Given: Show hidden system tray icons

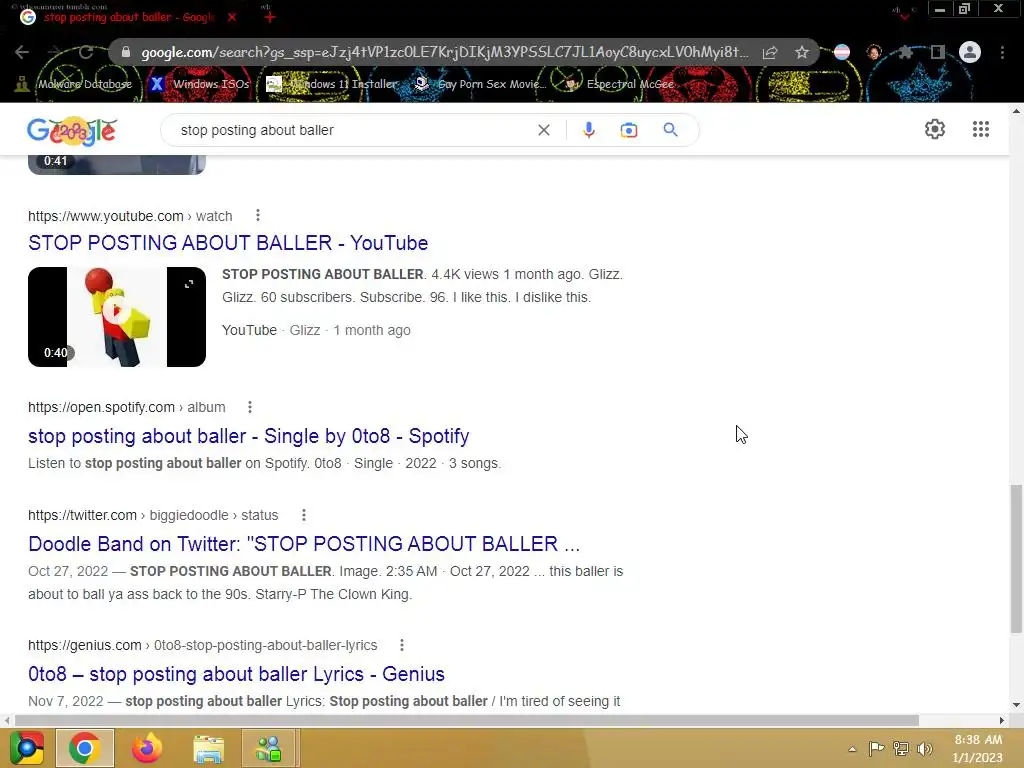Looking at the screenshot, I should pyautogui.click(x=852, y=749).
